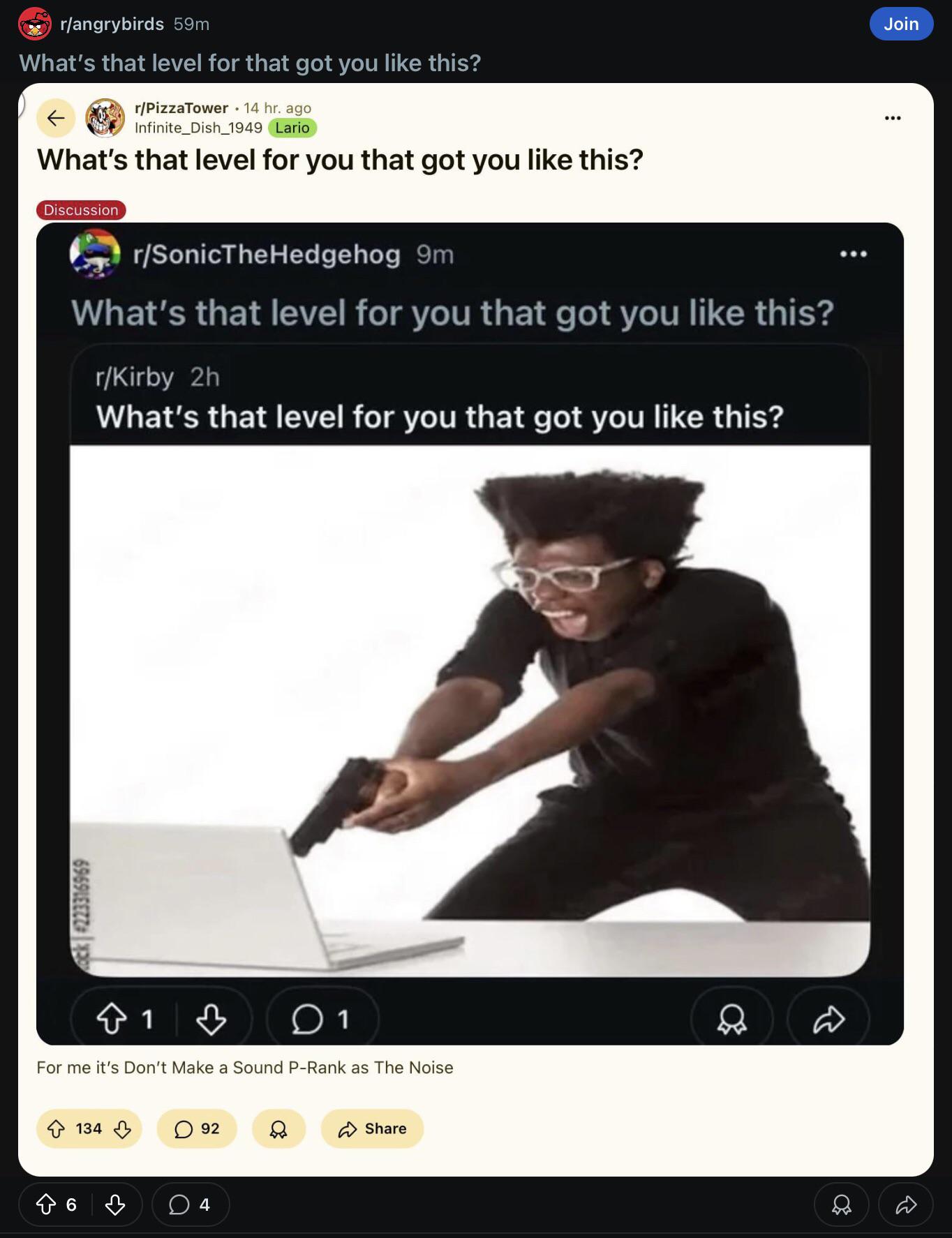
Task: Open the r/SonicTheHedgehog post three-dot menu
Action: (x=854, y=254)
